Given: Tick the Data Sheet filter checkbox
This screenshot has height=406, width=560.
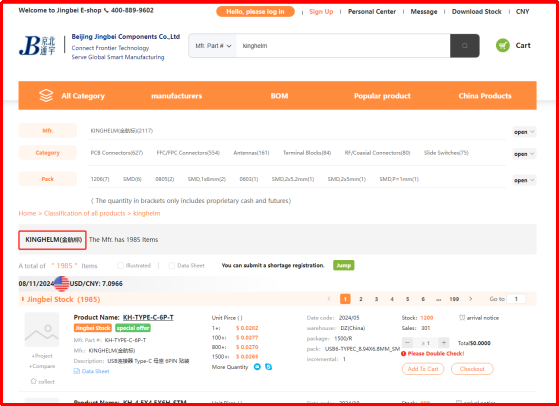Looking at the screenshot, I should (172, 265).
